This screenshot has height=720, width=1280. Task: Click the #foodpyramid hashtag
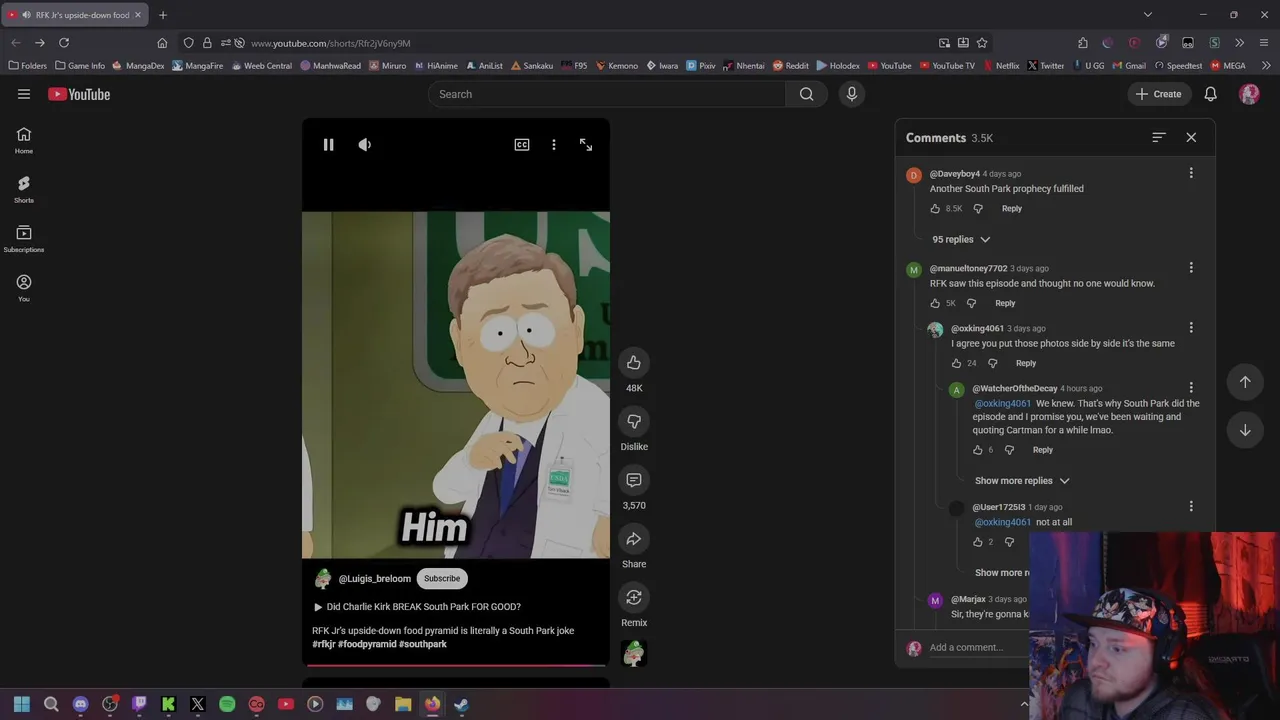[x=367, y=644]
